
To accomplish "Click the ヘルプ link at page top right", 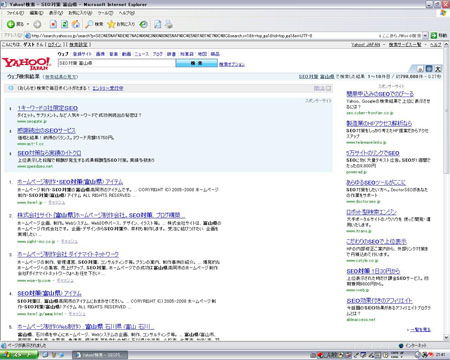I will coord(435,44).
